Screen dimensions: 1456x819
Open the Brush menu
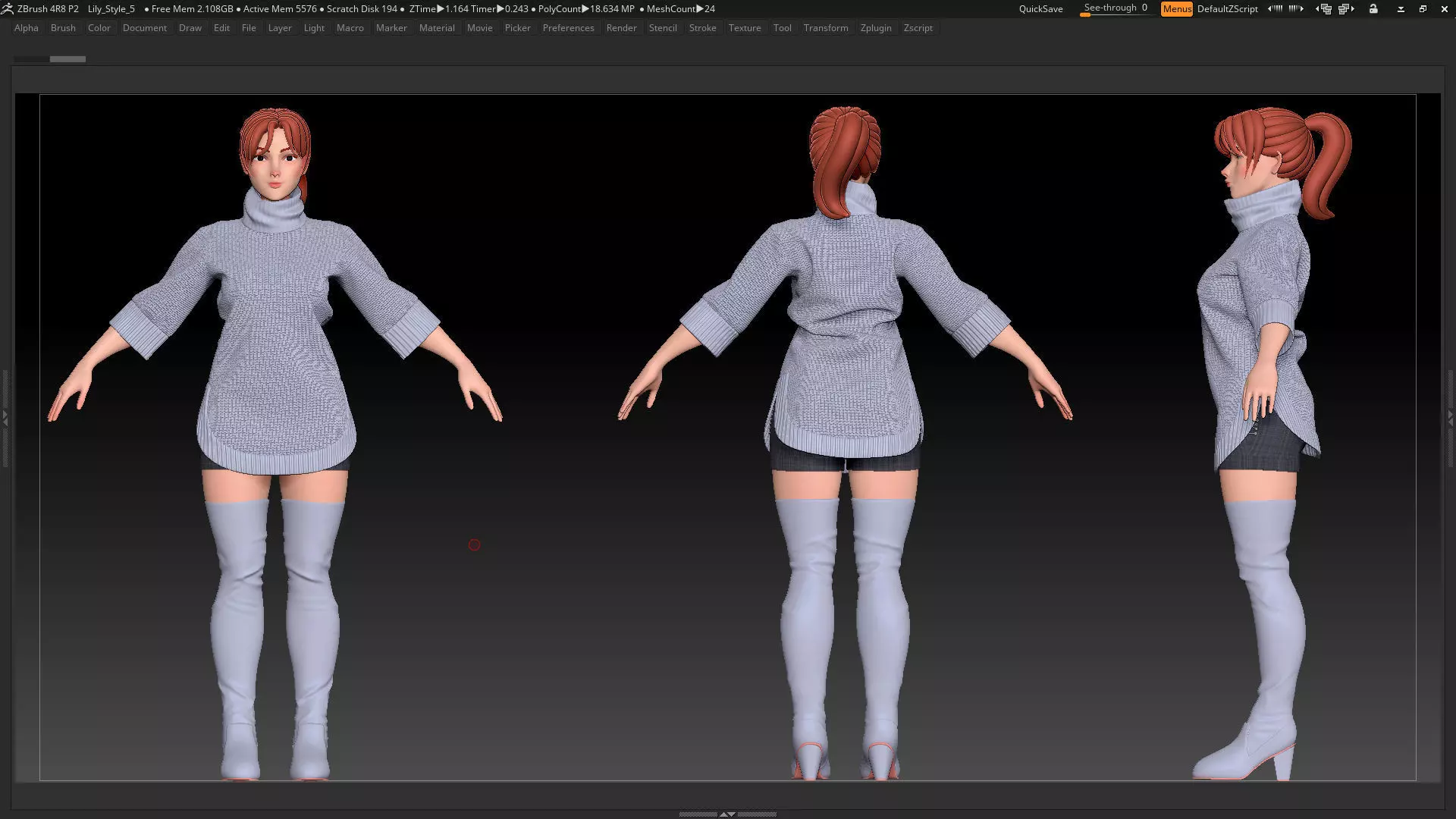click(x=63, y=28)
